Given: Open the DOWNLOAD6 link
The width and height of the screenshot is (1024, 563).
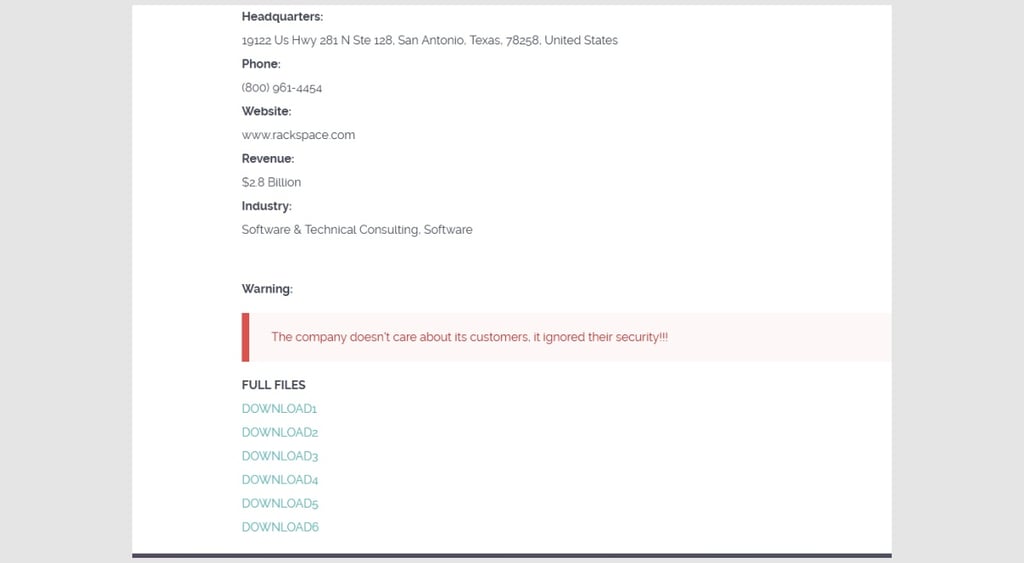Looking at the screenshot, I should point(280,527).
